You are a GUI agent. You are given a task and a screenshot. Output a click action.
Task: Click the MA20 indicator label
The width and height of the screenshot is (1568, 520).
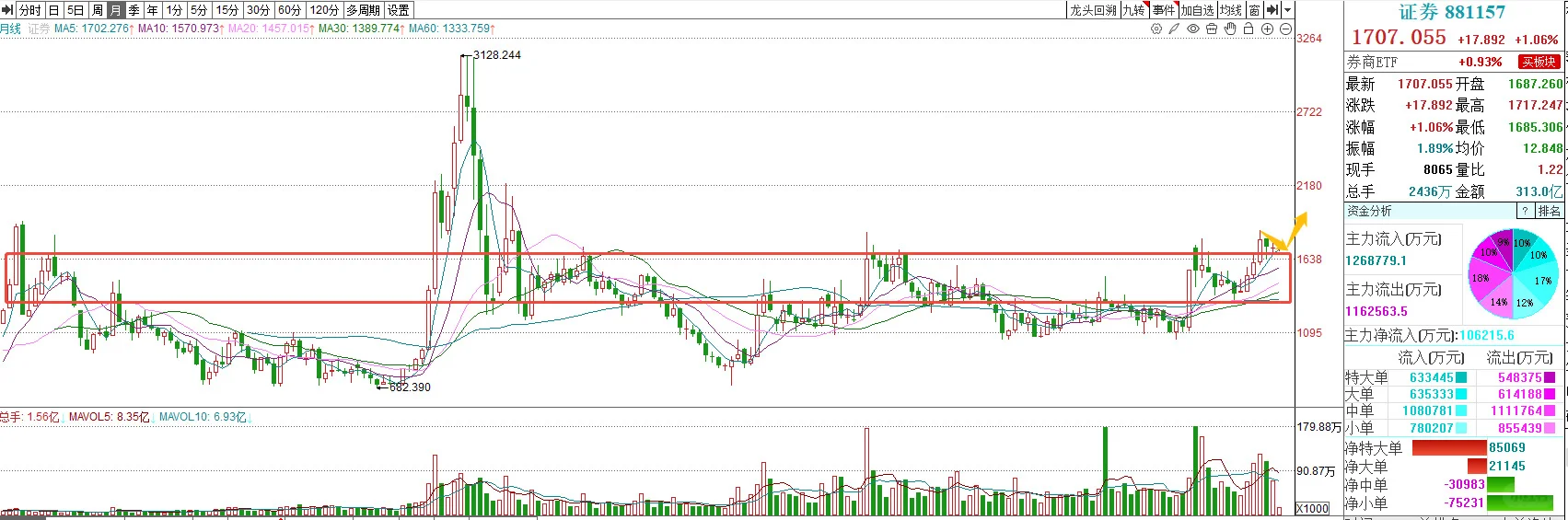271,29
